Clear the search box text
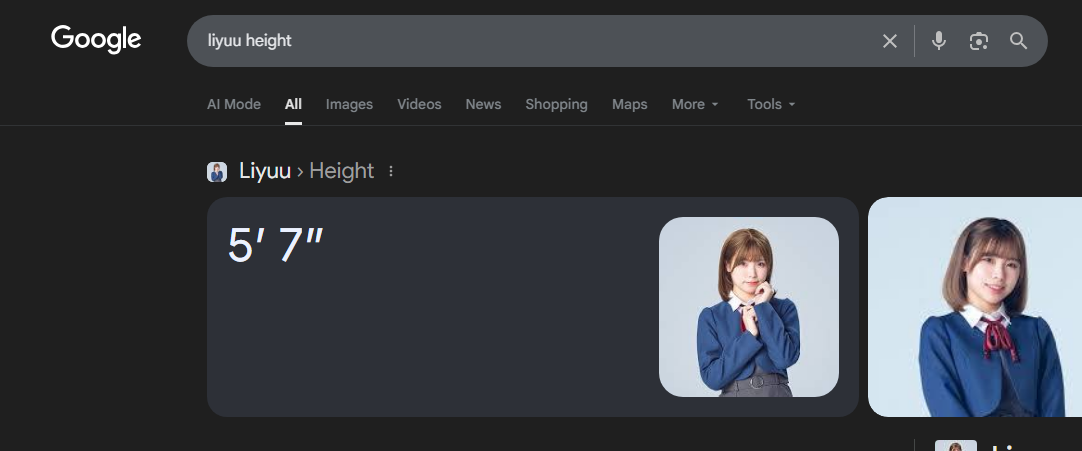This screenshot has width=1082, height=451. [x=889, y=41]
